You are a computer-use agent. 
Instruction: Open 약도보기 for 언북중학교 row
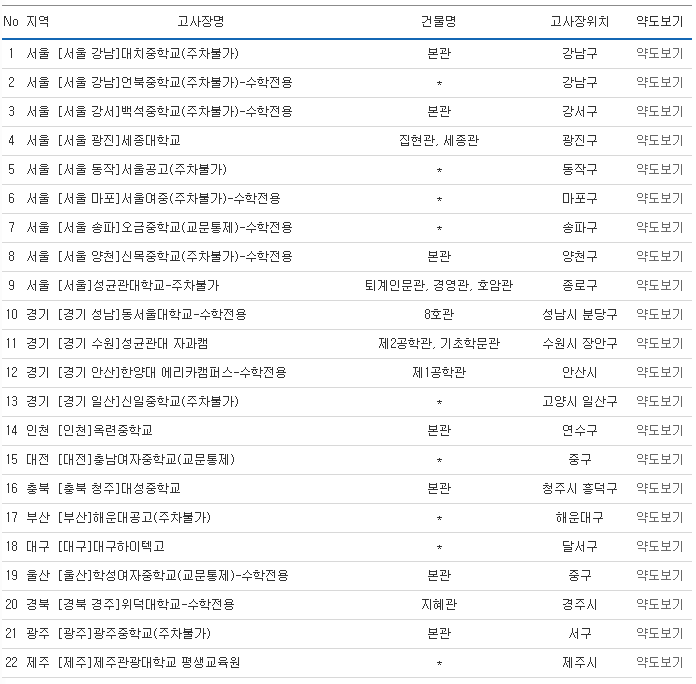(x=659, y=83)
